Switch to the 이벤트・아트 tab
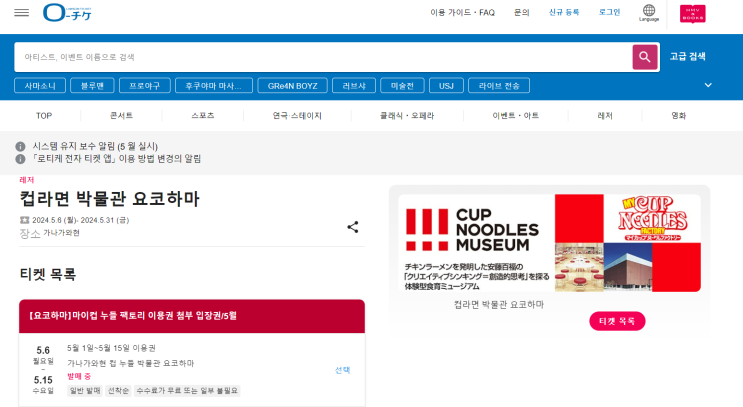Screen dimensions: 743x407 pyautogui.click(x=516, y=116)
